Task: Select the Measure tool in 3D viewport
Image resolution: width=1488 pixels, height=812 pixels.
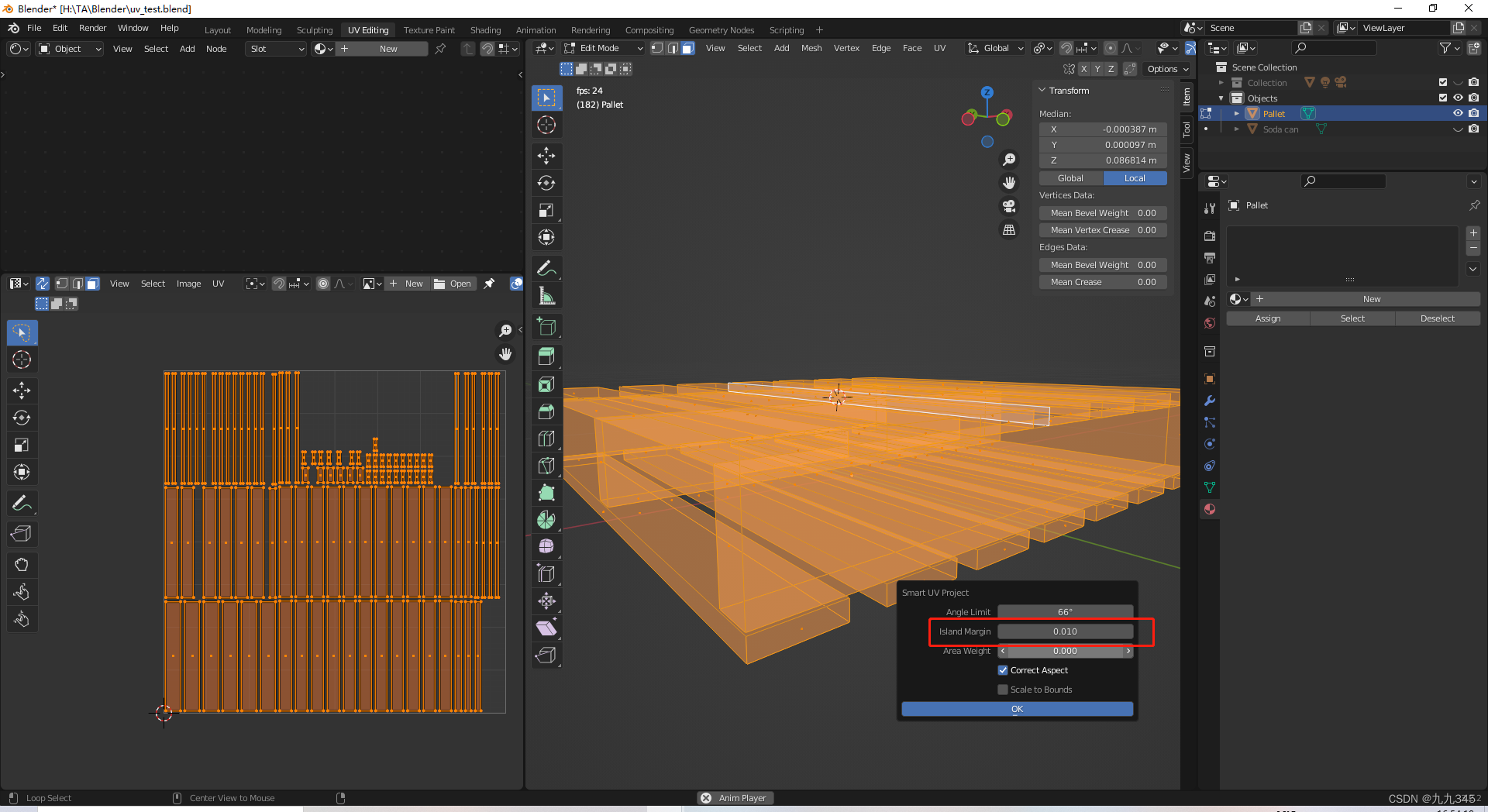Action: click(x=546, y=295)
